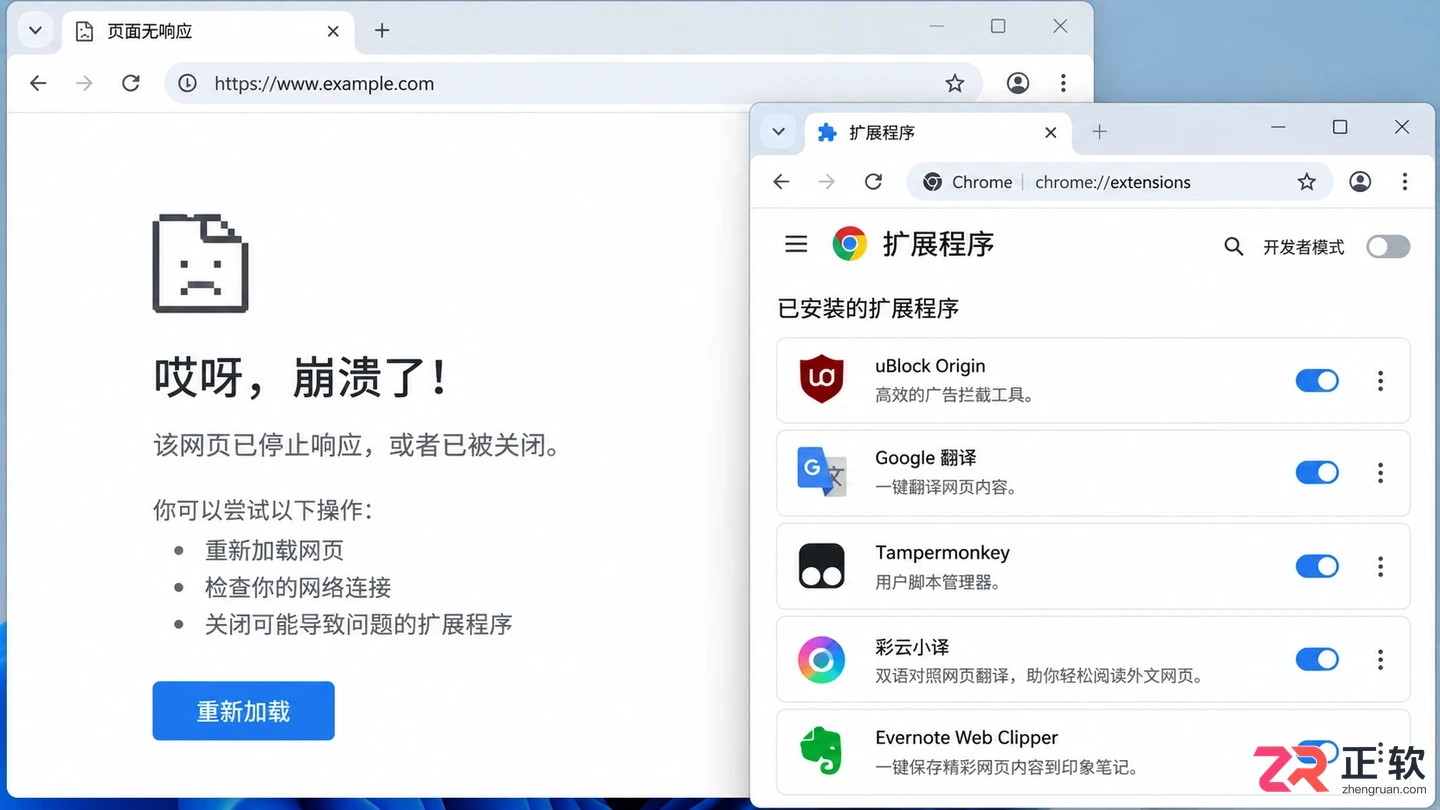Image resolution: width=1440 pixels, height=810 pixels.
Task: Go back in extensions window
Action: tap(781, 182)
